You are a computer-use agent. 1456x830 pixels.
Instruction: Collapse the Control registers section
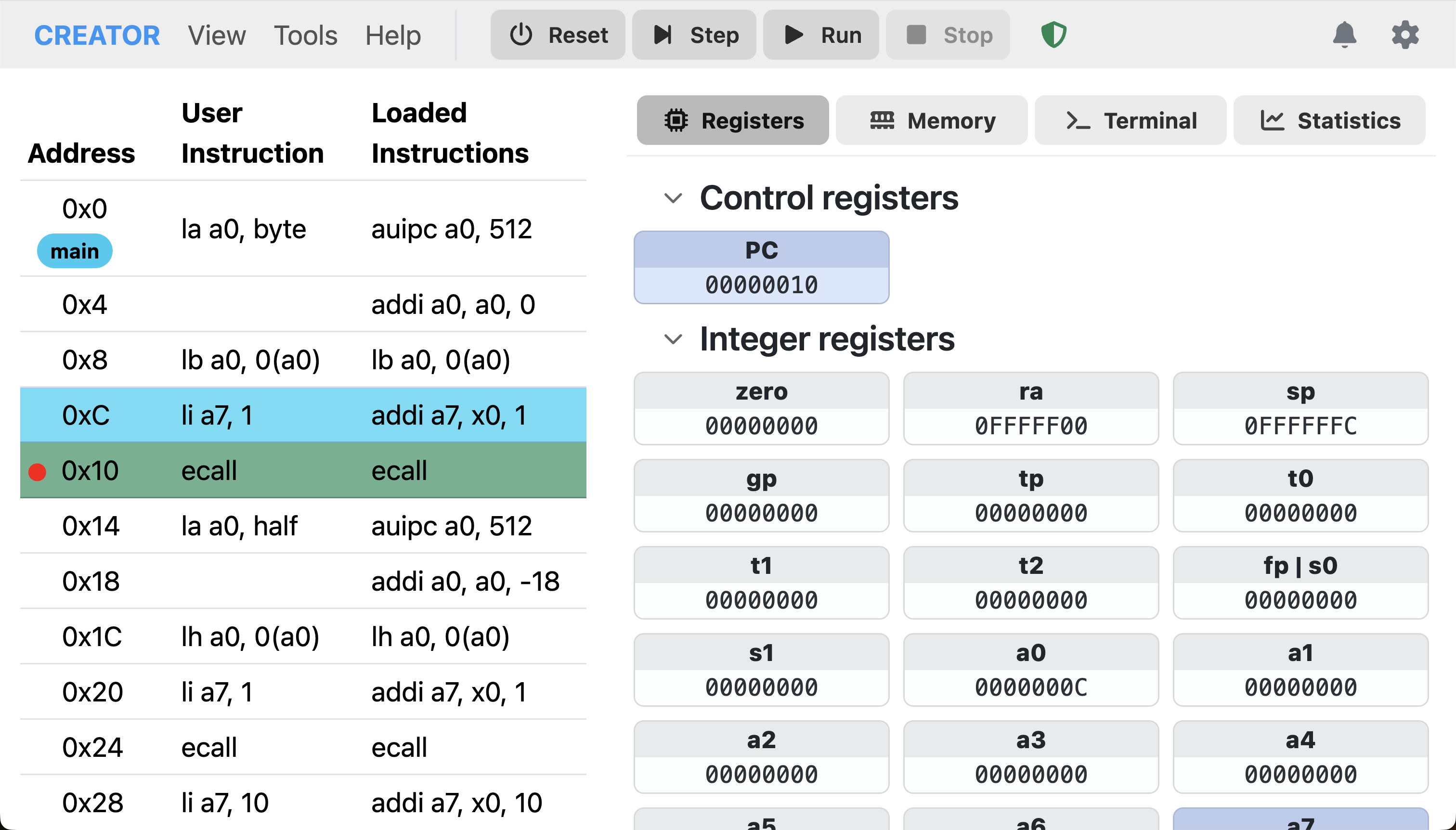pyautogui.click(x=673, y=198)
